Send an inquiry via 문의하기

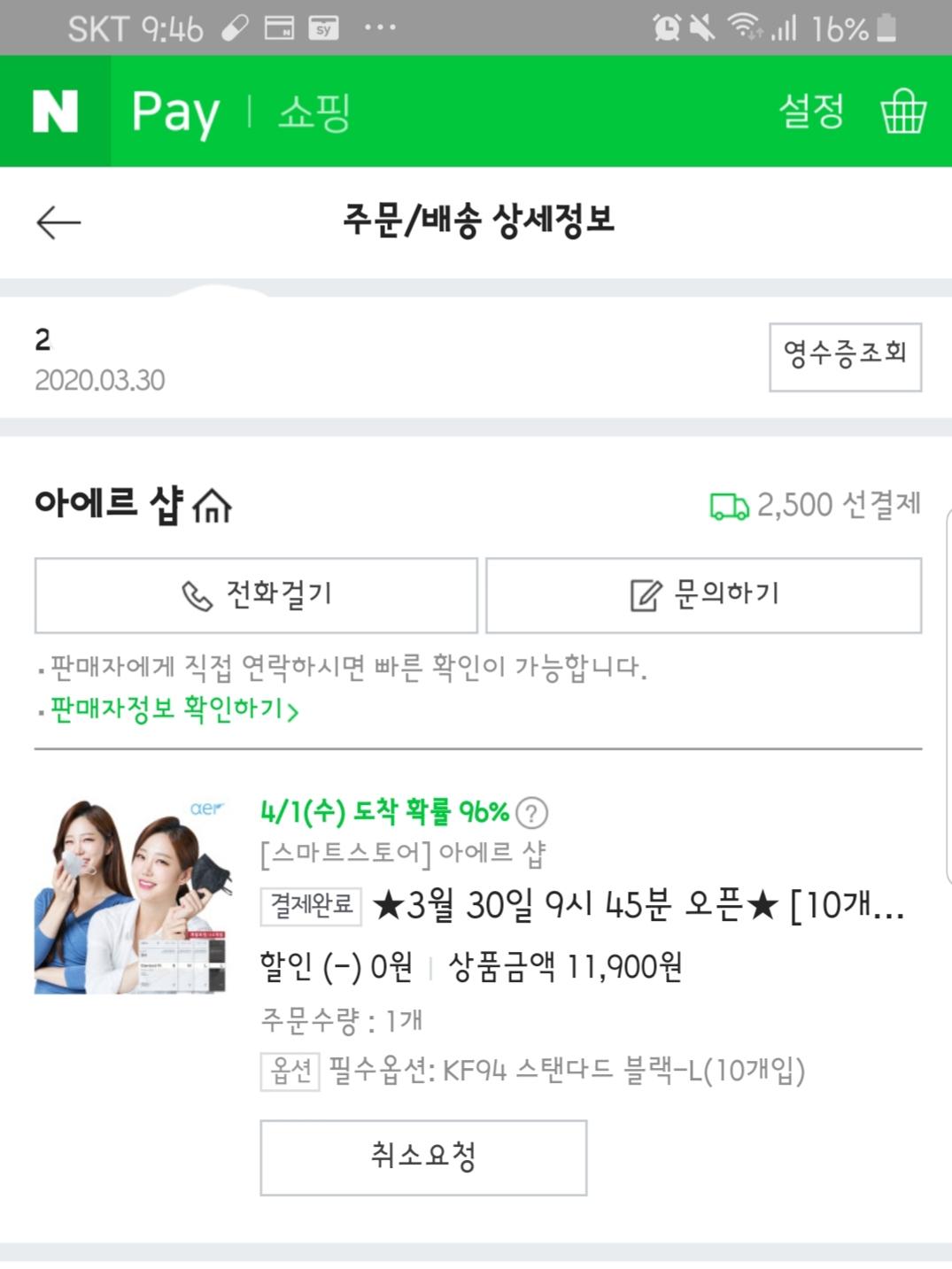click(x=704, y=595)
